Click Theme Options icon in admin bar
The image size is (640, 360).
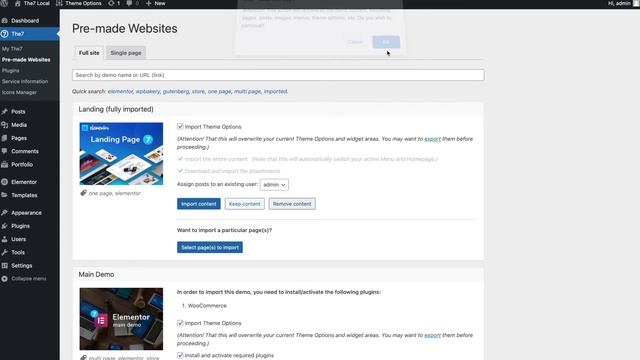tap(59, 3)
